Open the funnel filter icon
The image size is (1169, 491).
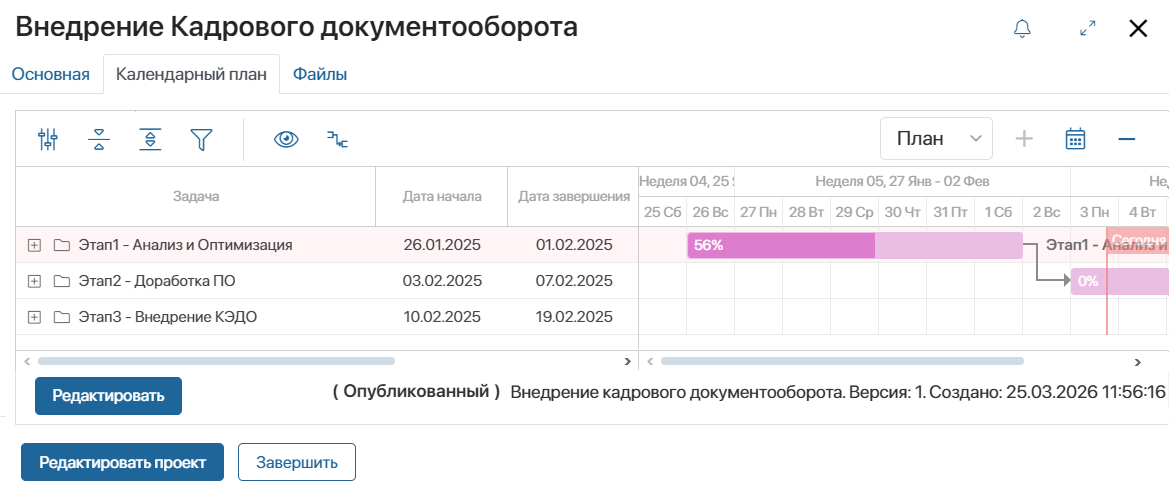coord(201,139)
